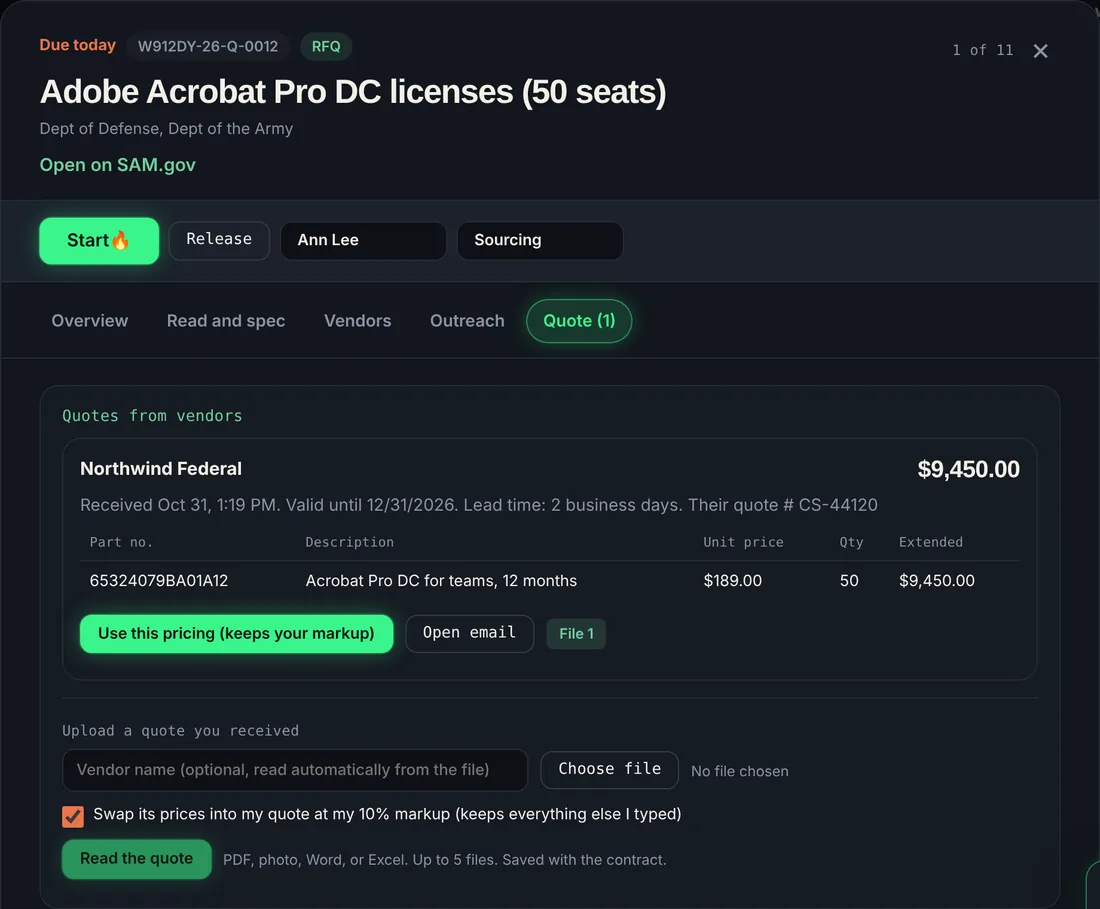Open the Read and spec tab

pyautogui.click(x=226, y=321)
